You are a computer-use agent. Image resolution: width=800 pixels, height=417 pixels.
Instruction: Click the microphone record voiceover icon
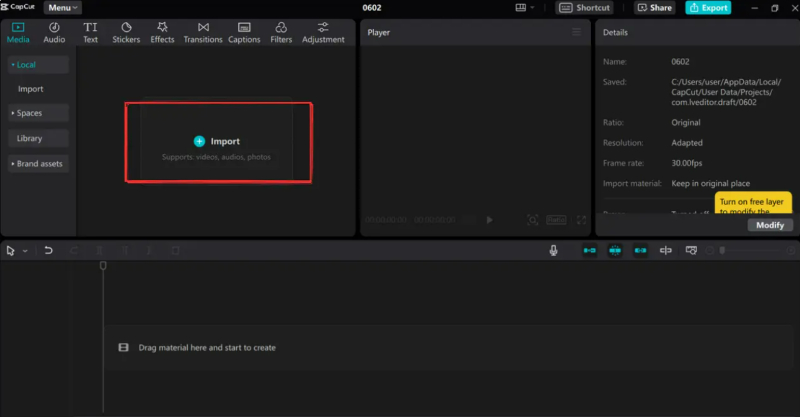coord(553,250)
